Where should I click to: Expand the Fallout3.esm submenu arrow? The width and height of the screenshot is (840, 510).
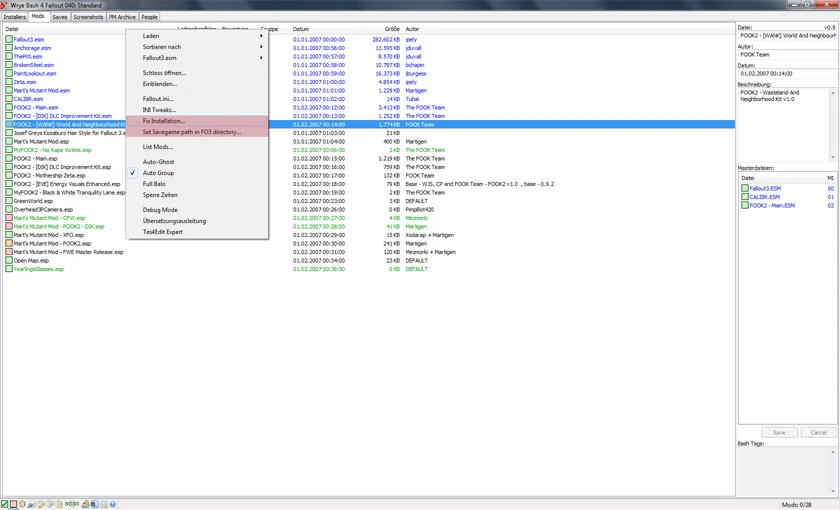coord(261,58)
